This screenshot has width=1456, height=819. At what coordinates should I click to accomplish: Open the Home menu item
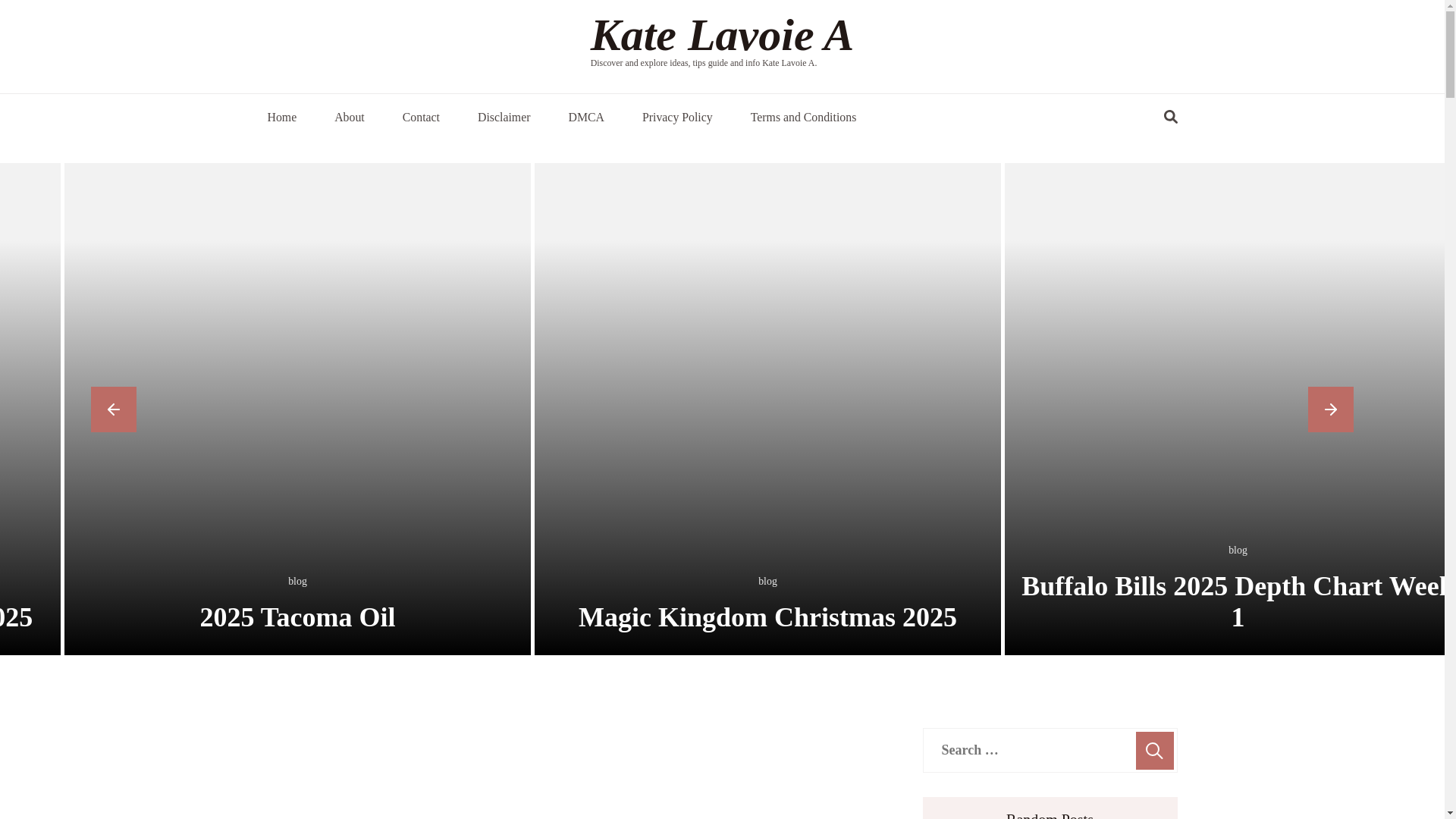tap(281, 118)
